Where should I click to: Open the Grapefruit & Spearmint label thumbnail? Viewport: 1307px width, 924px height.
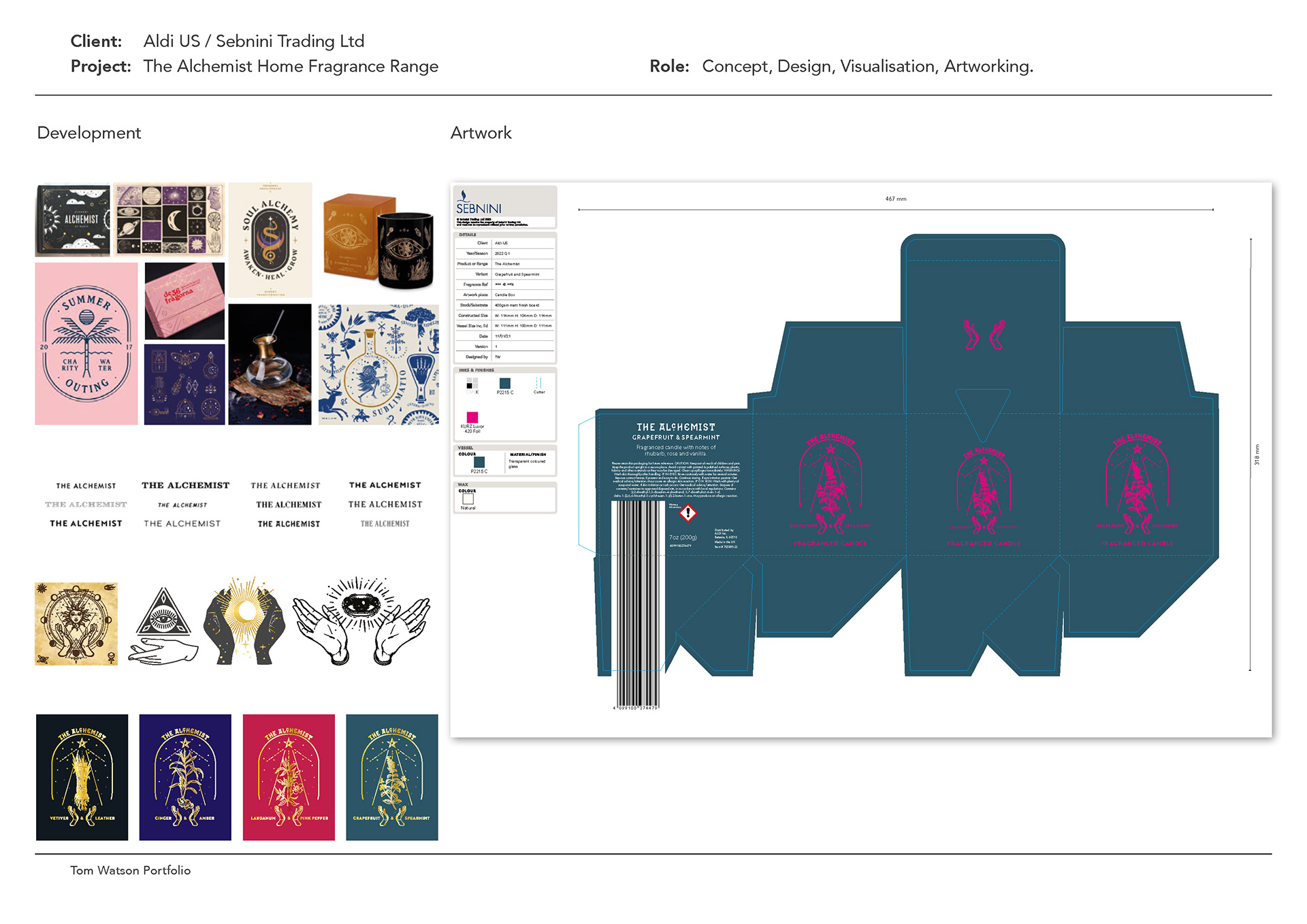coord(392,777)
